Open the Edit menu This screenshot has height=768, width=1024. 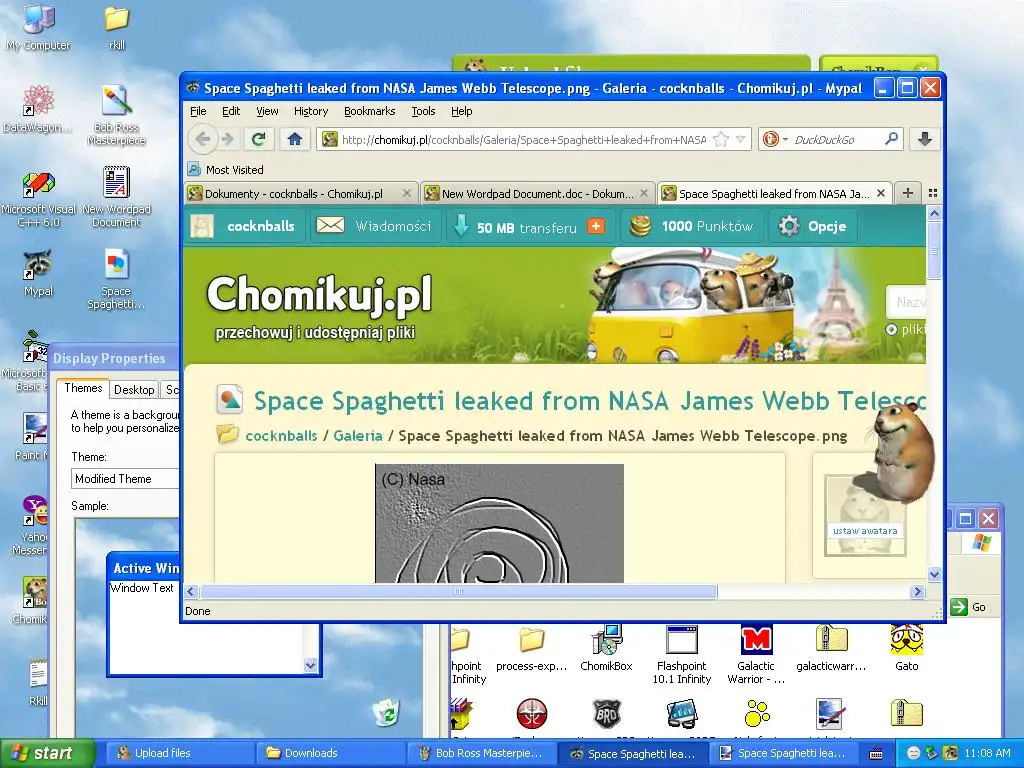[231, 111]
